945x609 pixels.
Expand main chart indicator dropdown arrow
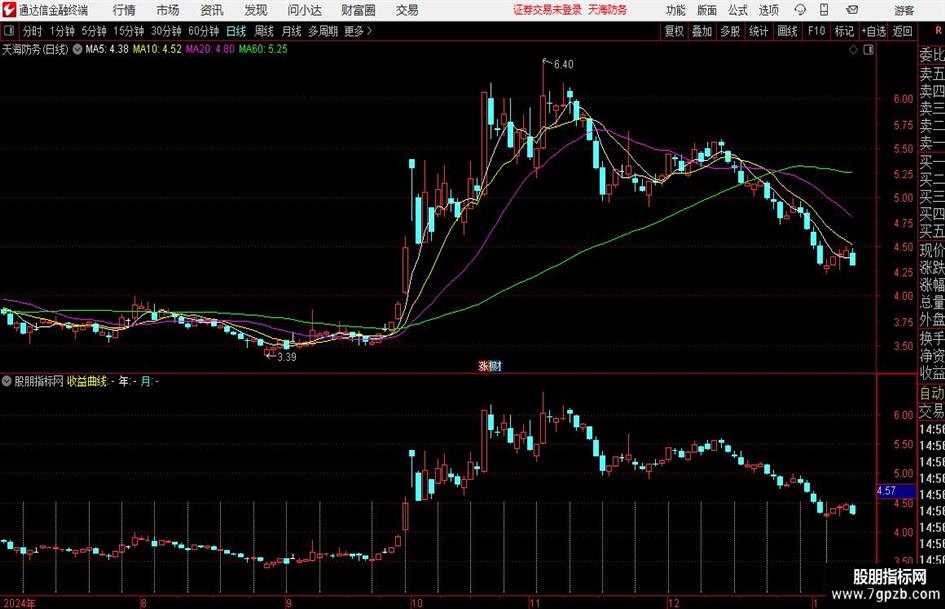(x=77, y=49)
